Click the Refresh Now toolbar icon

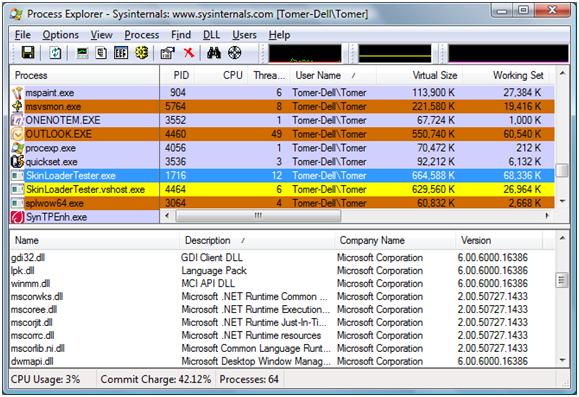pyautogui.click(x=55, y=53)
